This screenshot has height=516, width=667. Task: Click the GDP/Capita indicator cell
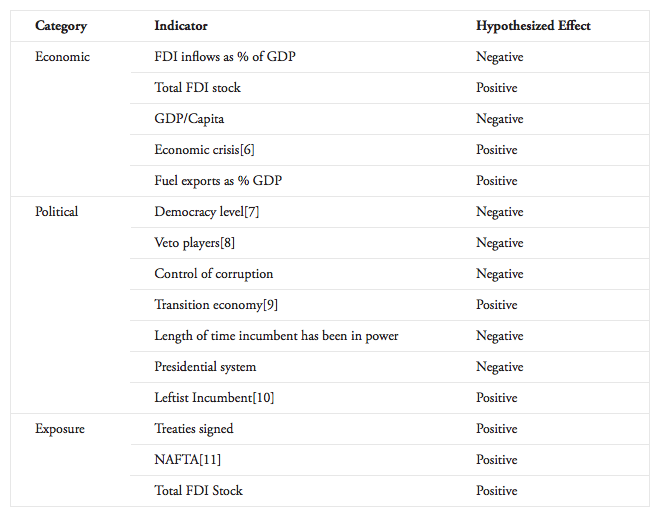coord(189,119)
